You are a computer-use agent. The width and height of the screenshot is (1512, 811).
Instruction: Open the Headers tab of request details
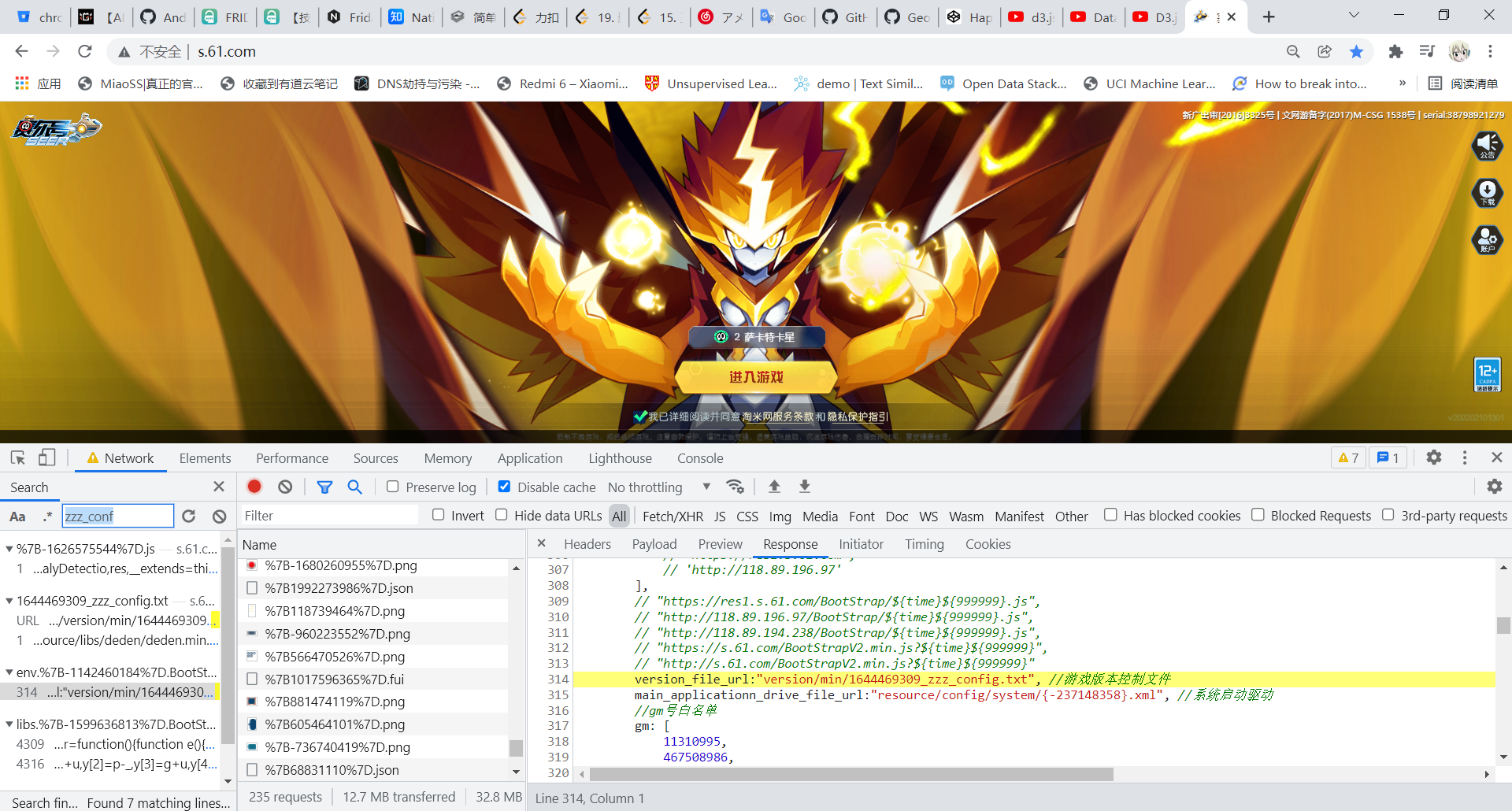pyautogui.click(x=587, y=544)
